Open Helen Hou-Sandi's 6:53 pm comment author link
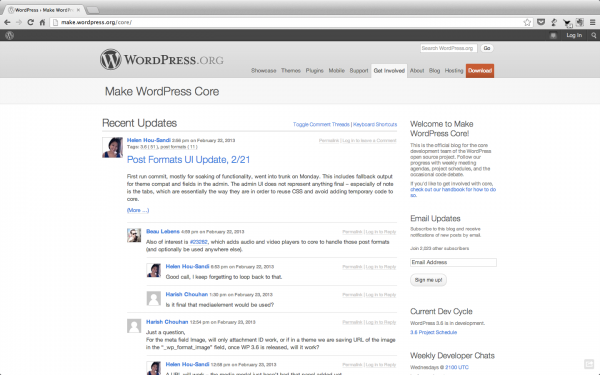Viewport: 600px width, 375px height. 188,266
